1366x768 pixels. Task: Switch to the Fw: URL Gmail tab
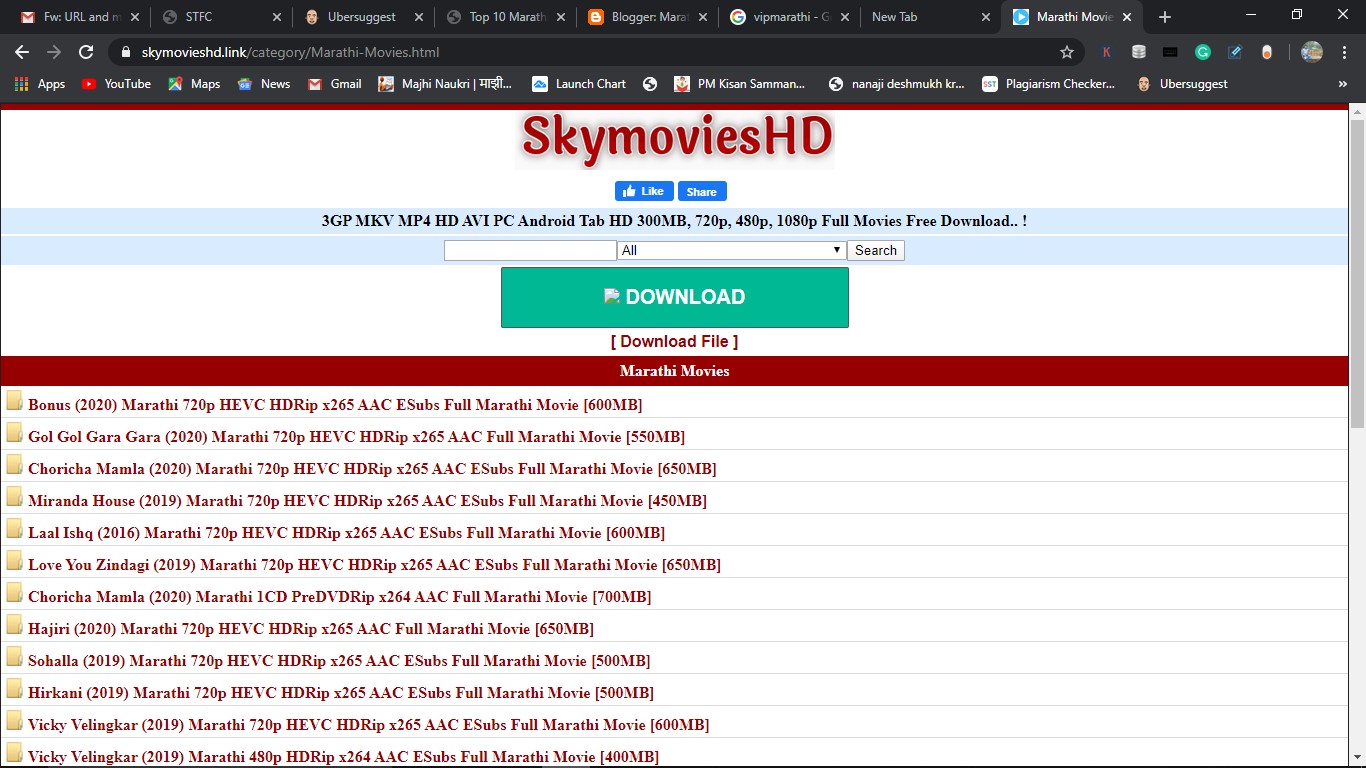pyautogui.click(x=80, y=17)
